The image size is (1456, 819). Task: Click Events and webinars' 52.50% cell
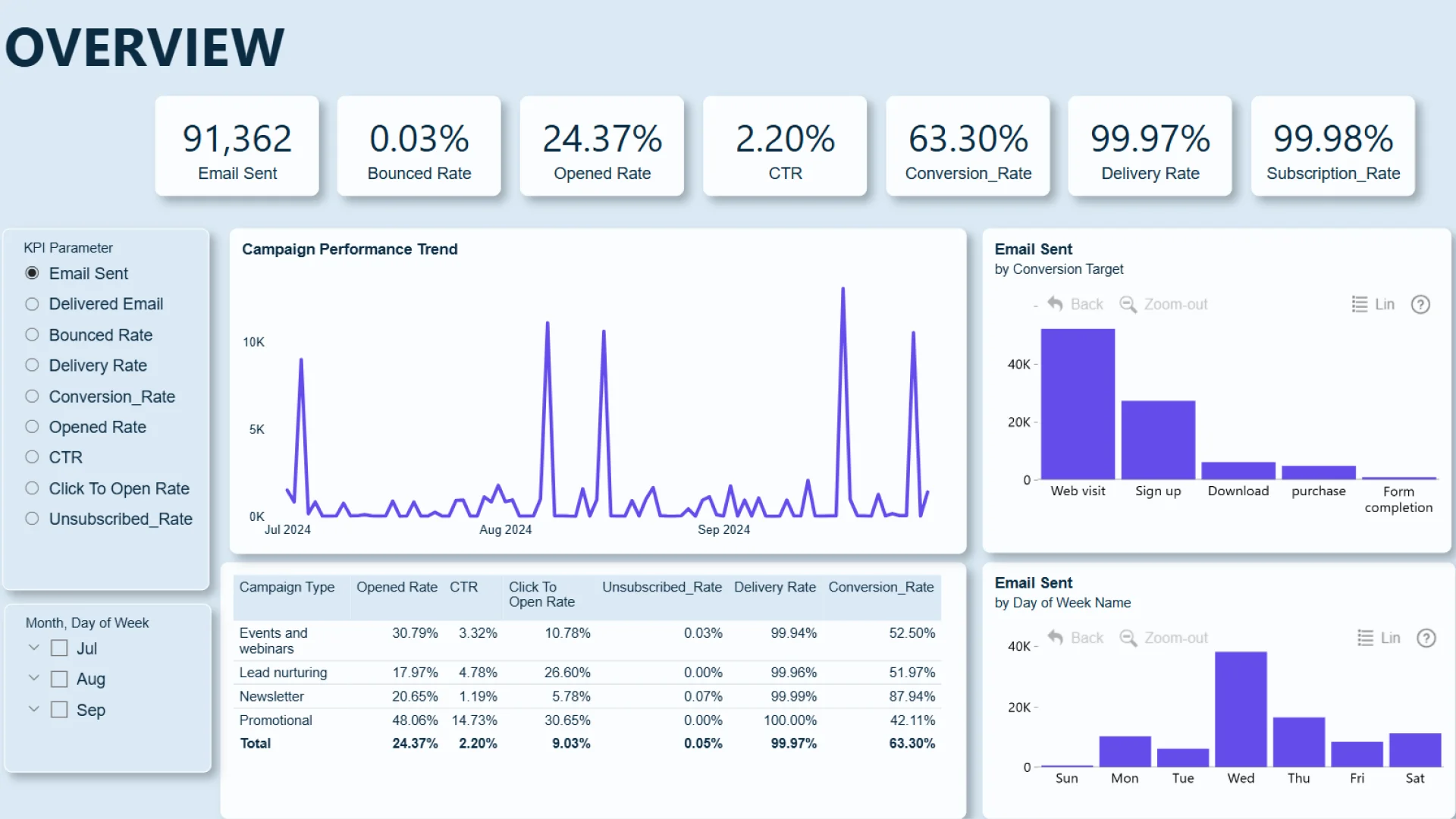point(912,633)
